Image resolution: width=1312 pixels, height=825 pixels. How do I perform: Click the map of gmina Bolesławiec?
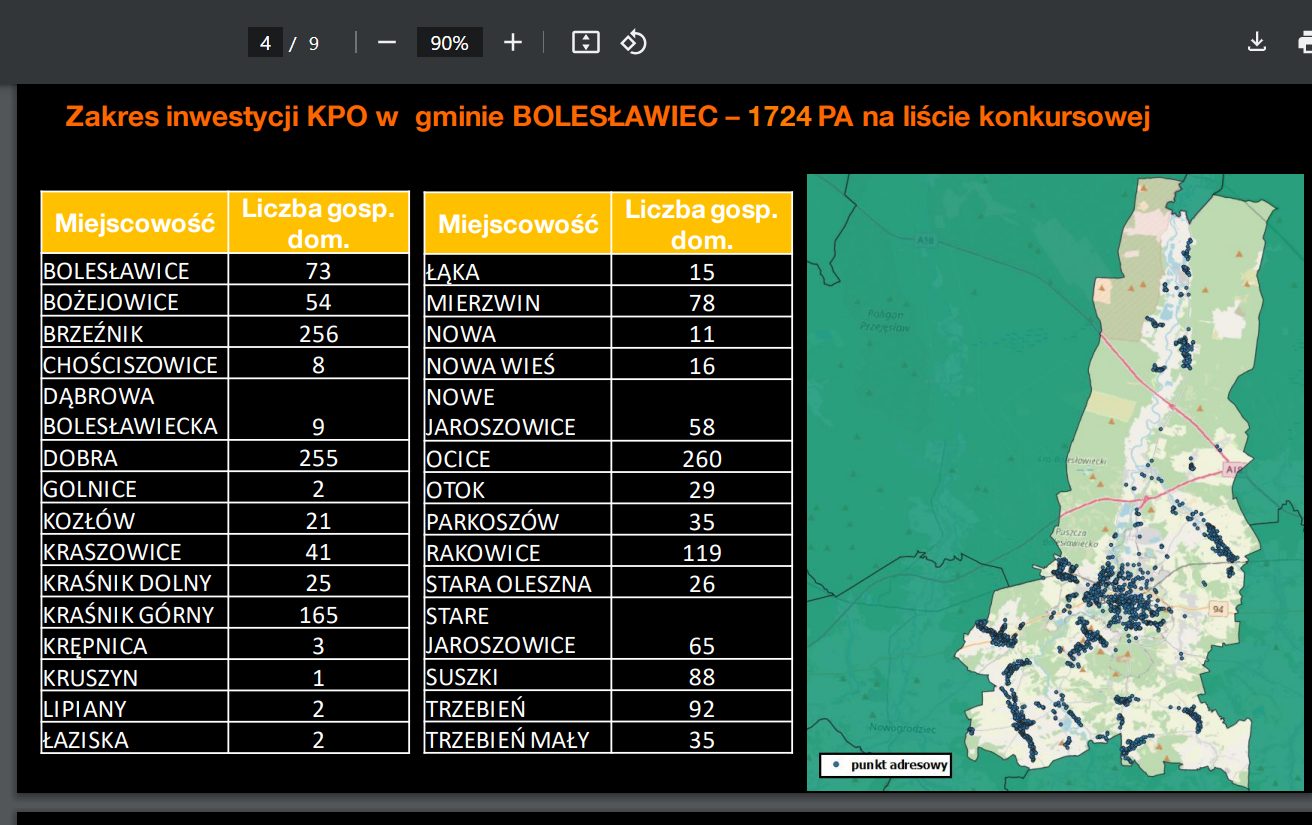pos(1056,483)
